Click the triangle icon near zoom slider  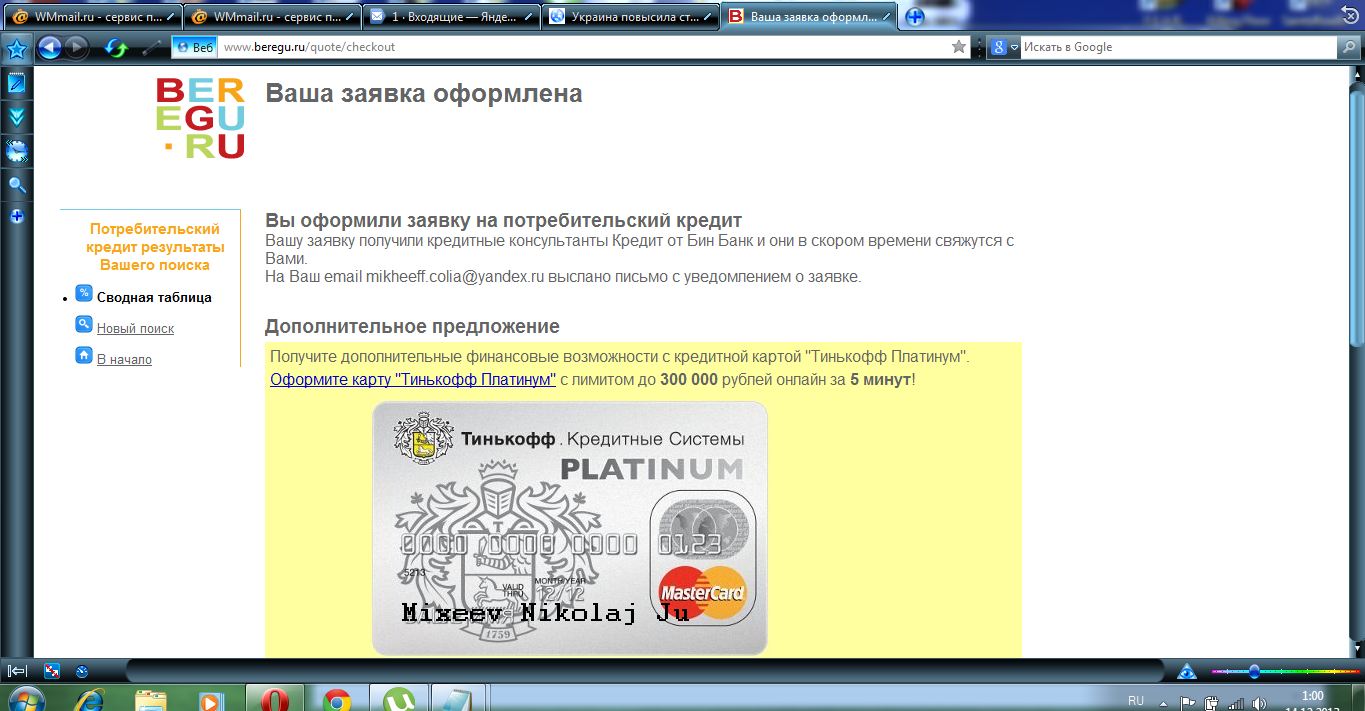click(x=1187, y=671)
